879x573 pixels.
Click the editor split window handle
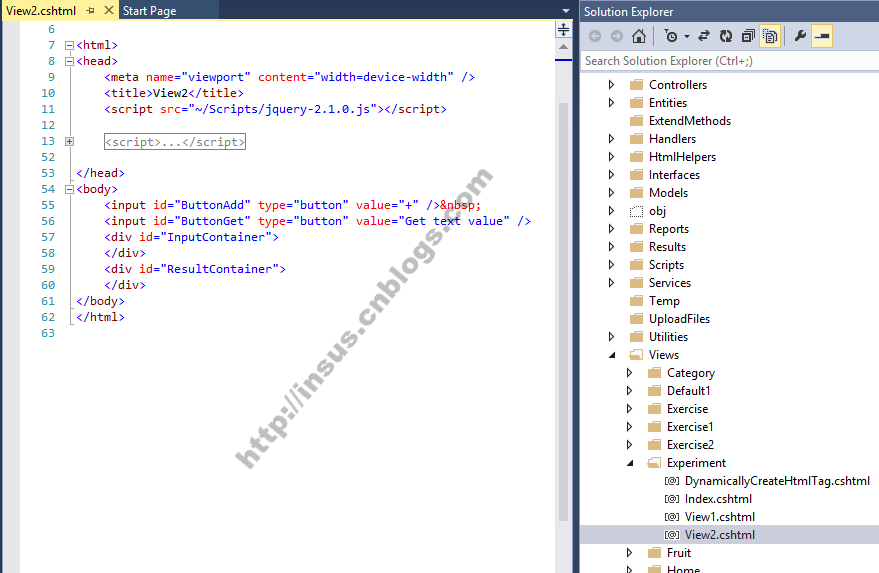tap(563, 30)
